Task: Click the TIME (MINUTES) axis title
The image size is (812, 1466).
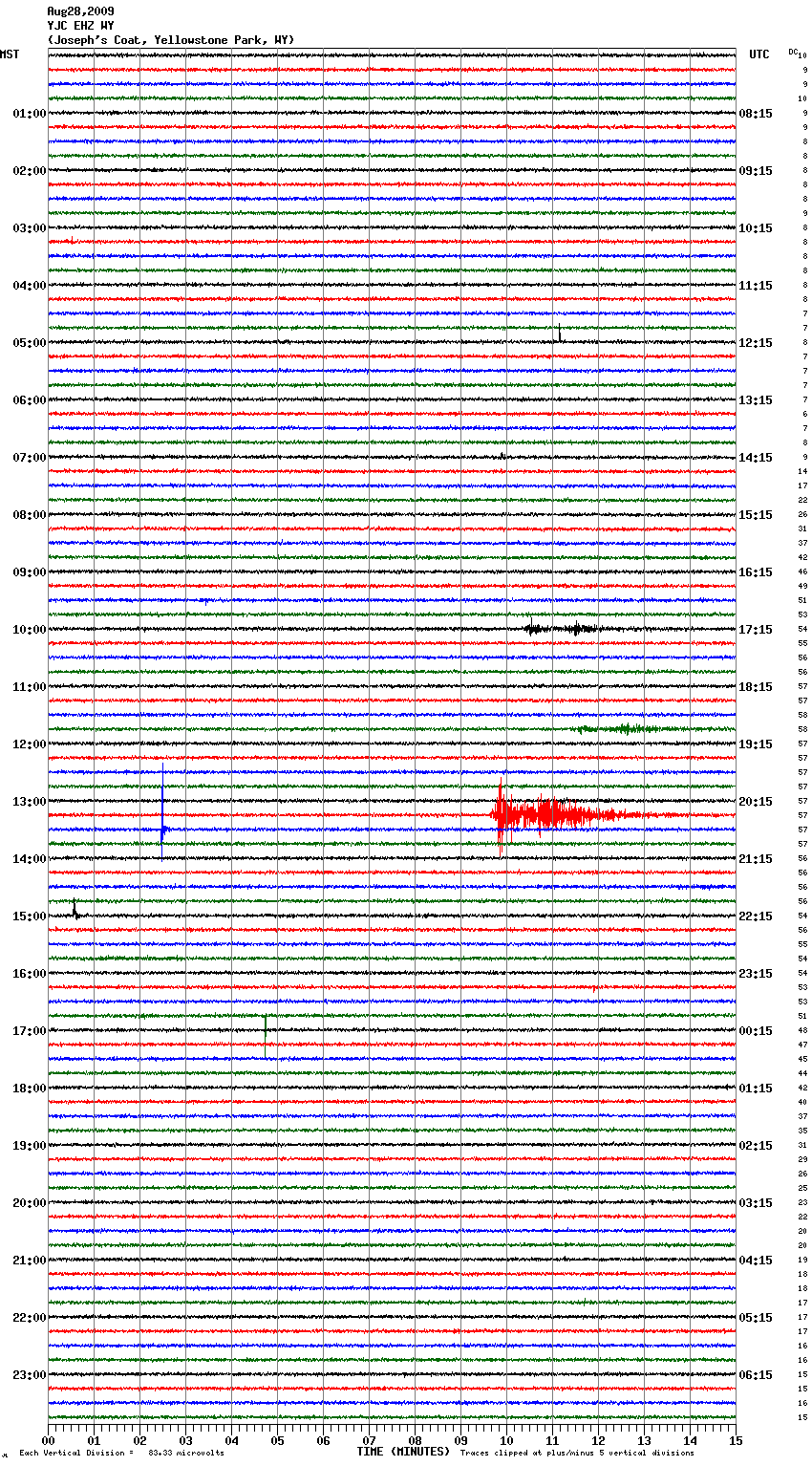Action: [403, 1452]
